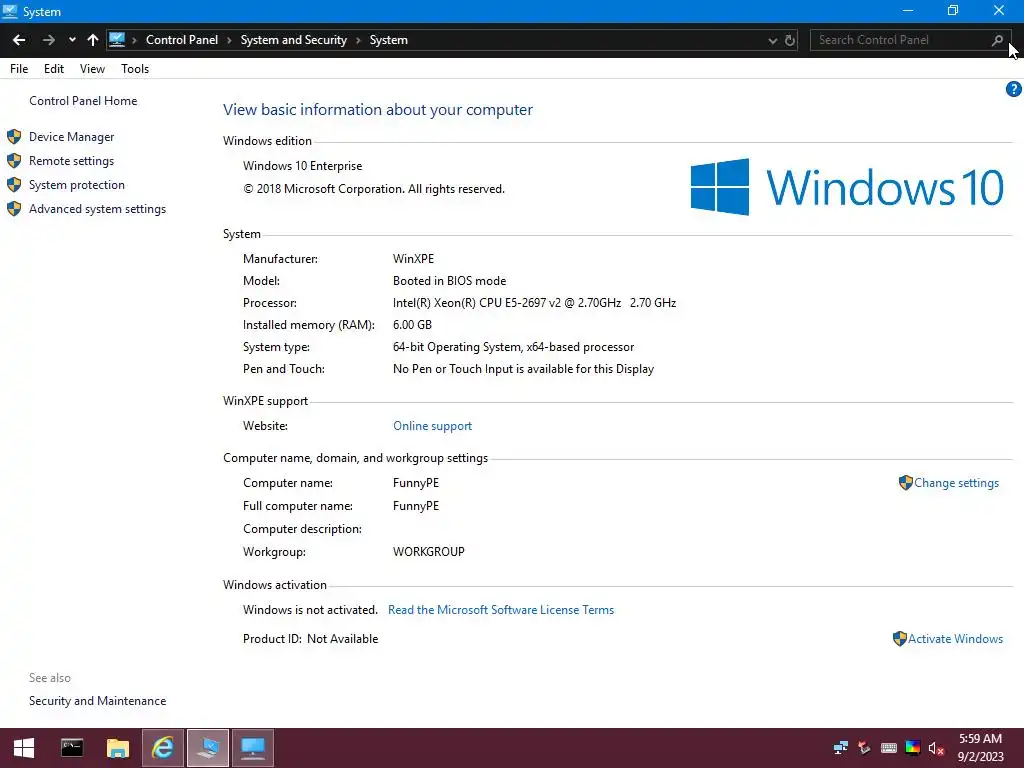This screenshot has width=1024, height=768.
Task: Click the manufacturer value WinXPE
Action: [413, 259]
